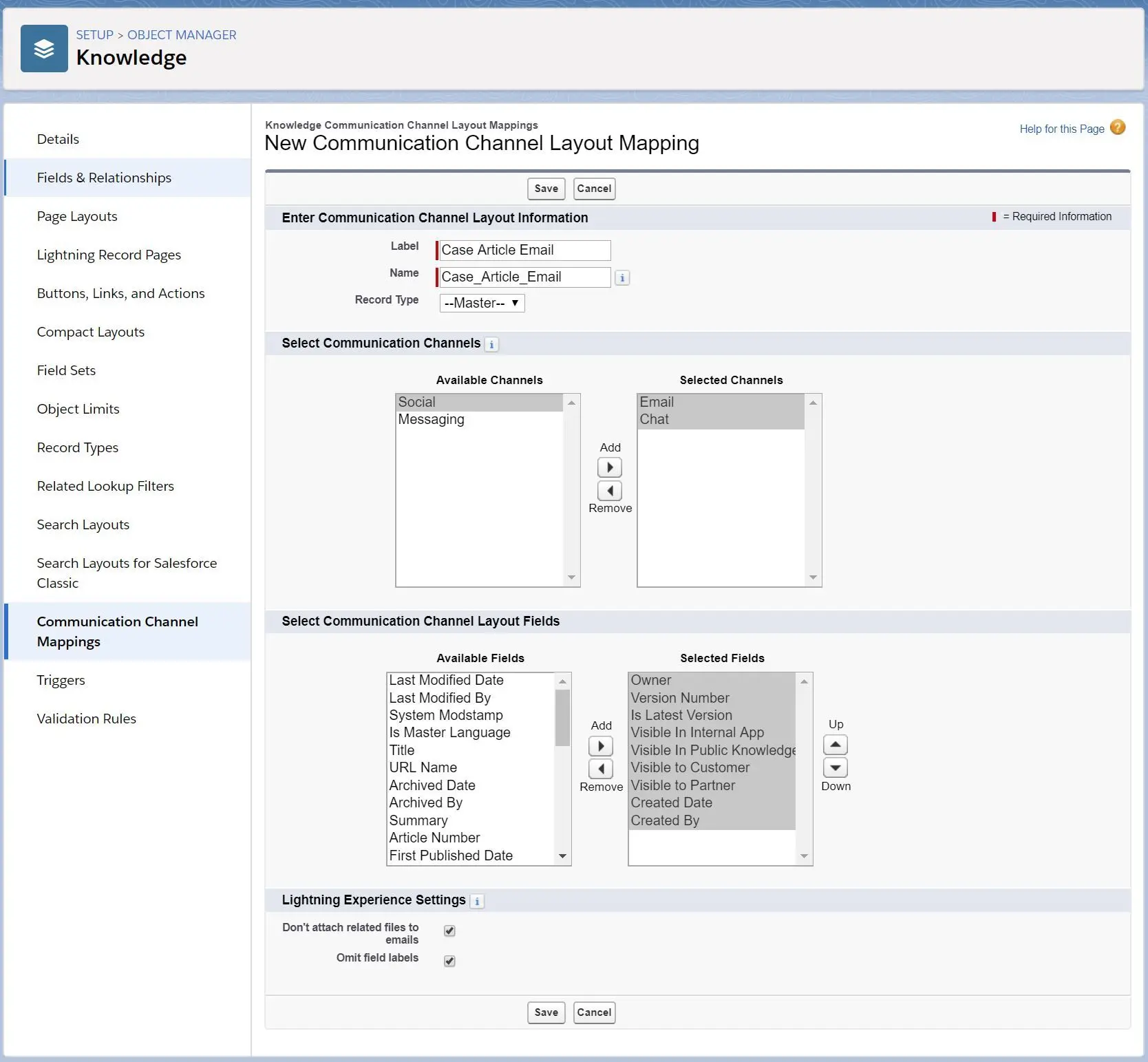Select Messaging in Available Channels
This screenshot has width=1148, height=1062.
(x=480, y=419)
